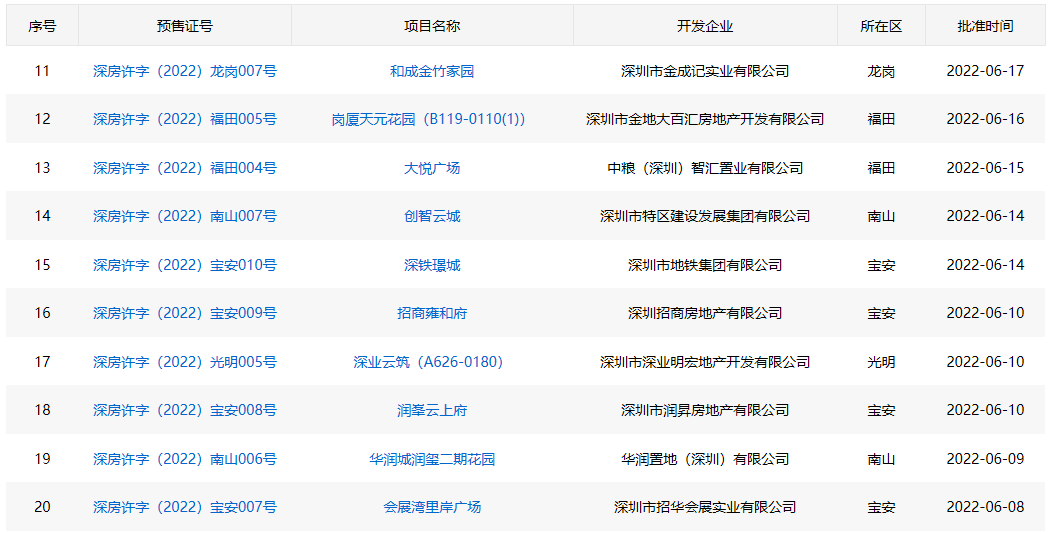Click approval date 2022-06-16
The image size is (1050, 534).
click(985, 119)
